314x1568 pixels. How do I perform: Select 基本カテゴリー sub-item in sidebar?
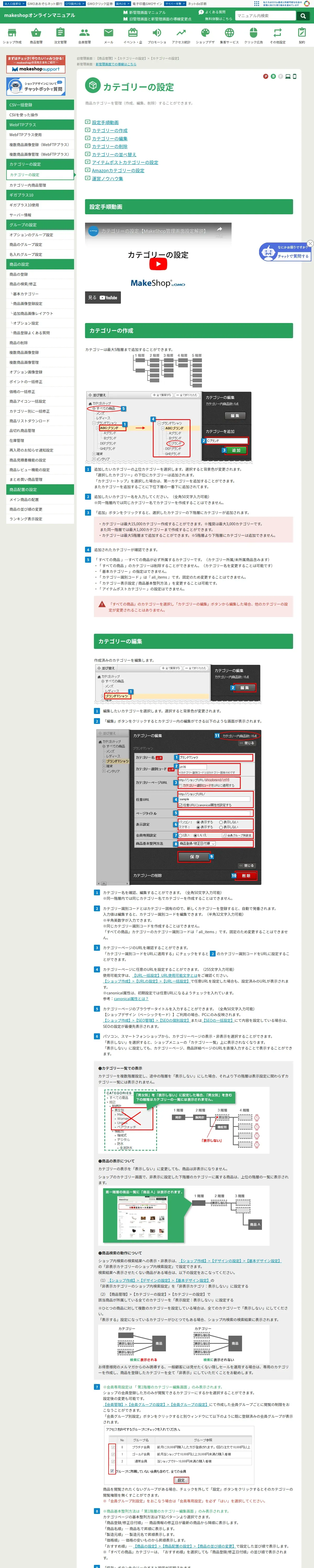pos(40,294)
